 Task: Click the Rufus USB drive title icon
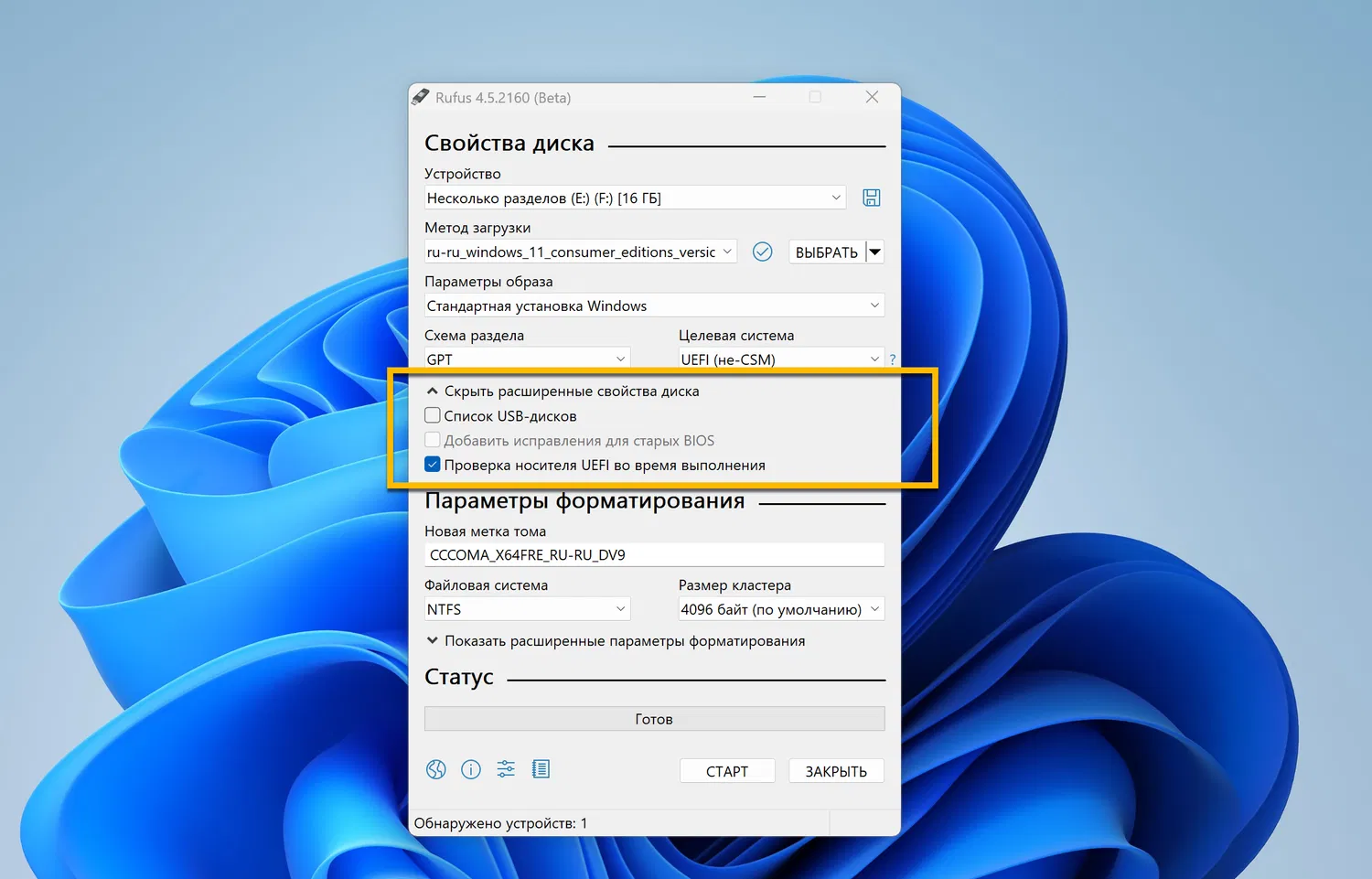point(421,97)
